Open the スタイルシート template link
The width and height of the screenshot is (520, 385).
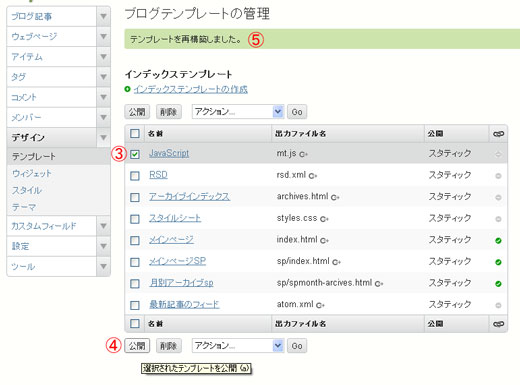(x=175, y=218)
